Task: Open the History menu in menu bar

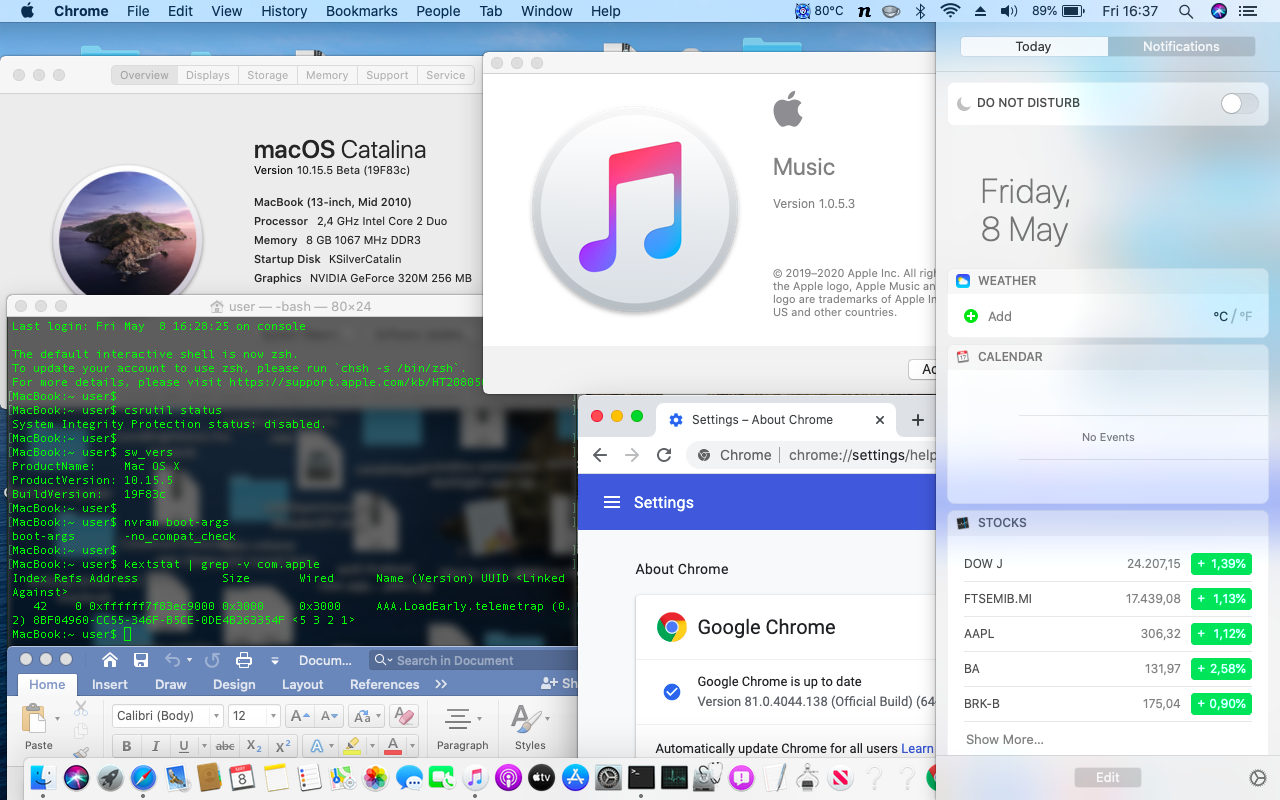Action: [284, 11]
